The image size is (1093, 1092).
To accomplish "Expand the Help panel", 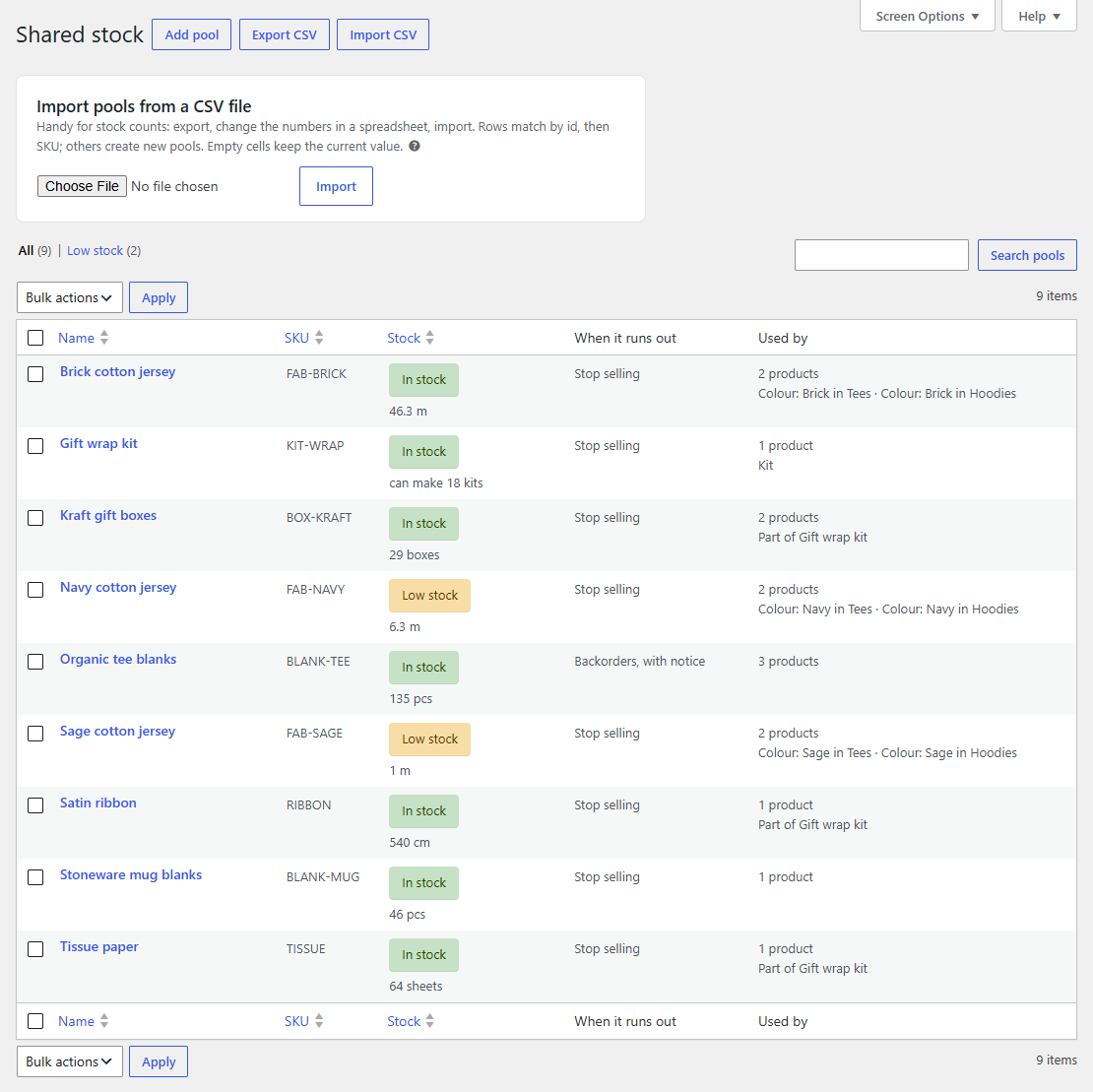I will tap(1039, 16).
